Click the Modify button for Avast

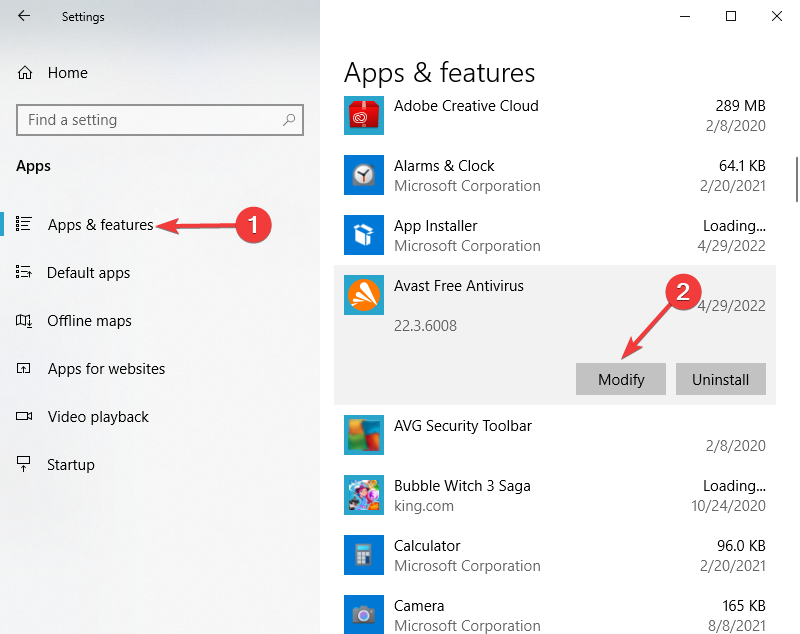click(621, 379)
